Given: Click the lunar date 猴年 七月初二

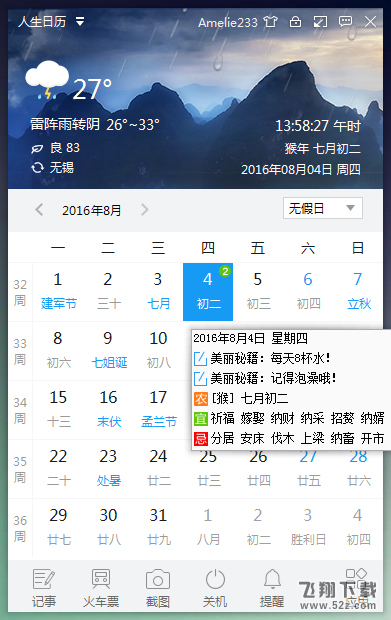Looking at the screenshot, I should tap(323, 148).
